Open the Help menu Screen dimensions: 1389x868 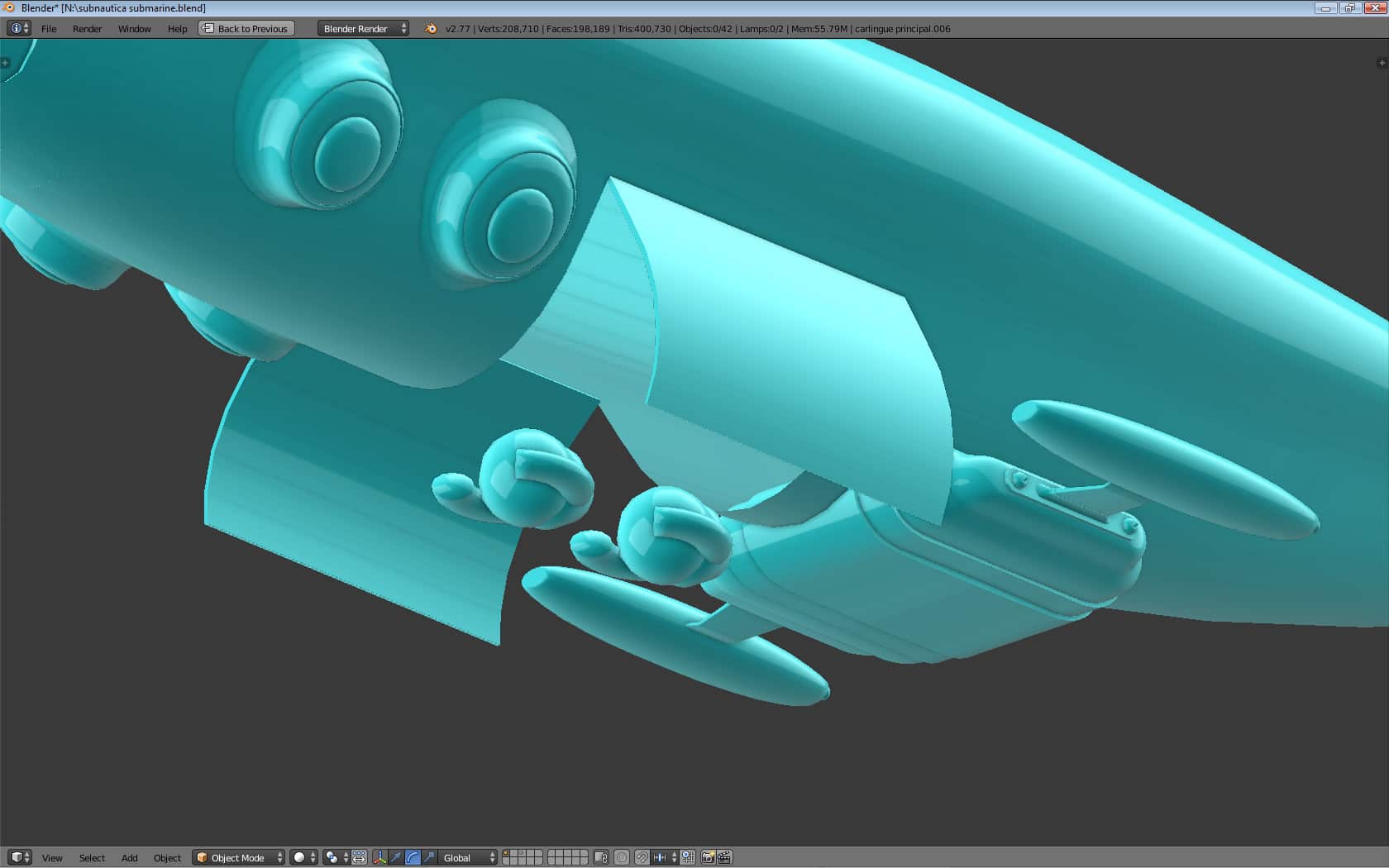click(x=177, y=28)
